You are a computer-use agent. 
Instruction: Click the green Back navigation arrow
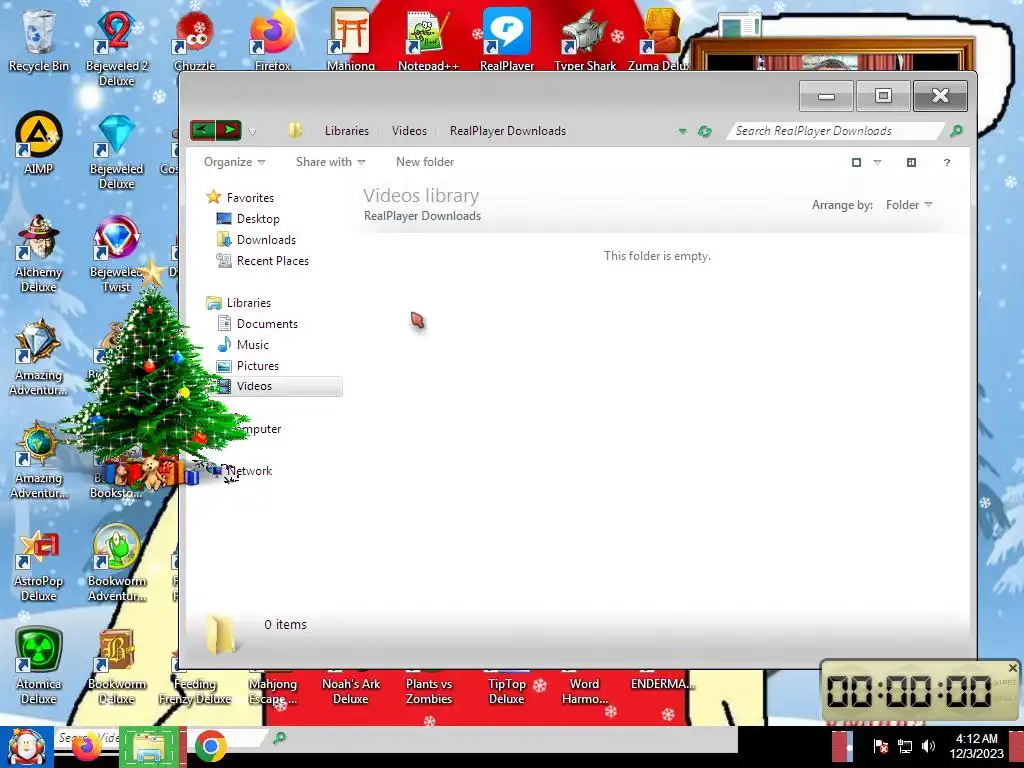(x=202, y=130)
